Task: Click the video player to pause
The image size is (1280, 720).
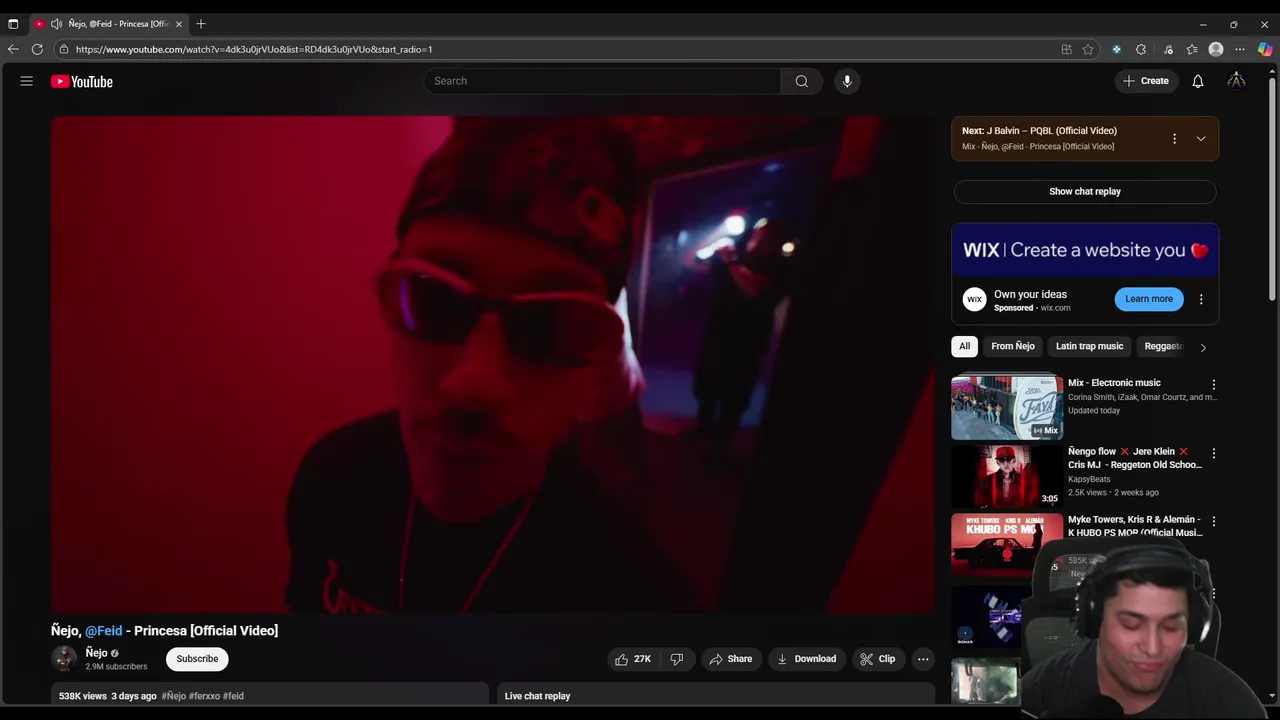Action: pyautogui.click(x=493, y=364)
